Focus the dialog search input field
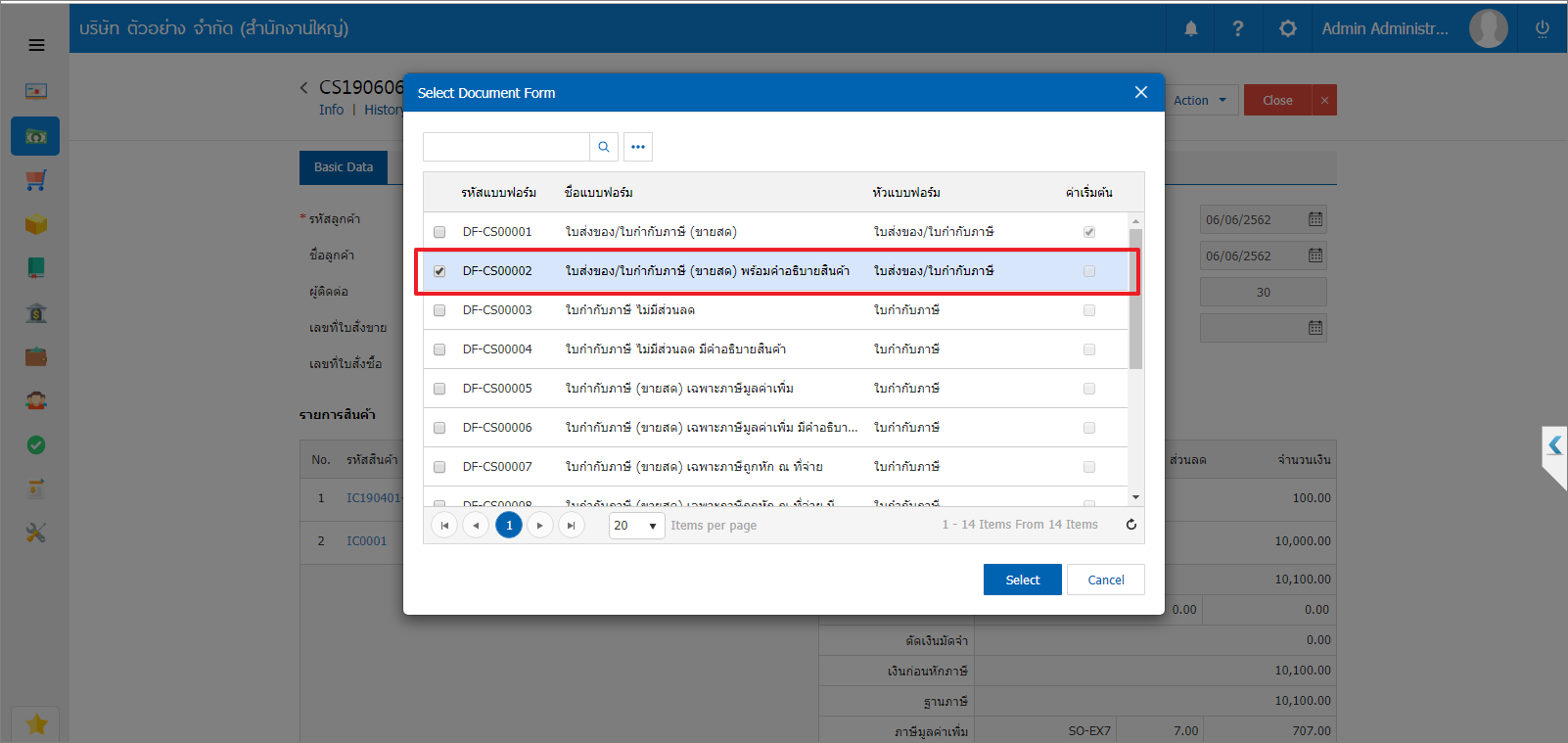Viewport: 1568px width, 743px height. [506, 147]
